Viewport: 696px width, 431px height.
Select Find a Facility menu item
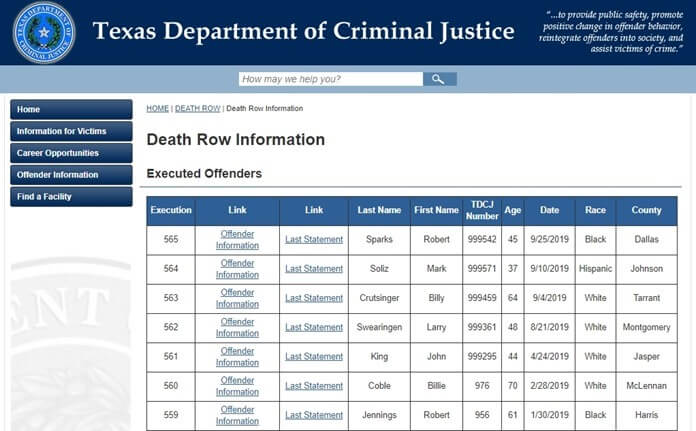click(71, 196)
